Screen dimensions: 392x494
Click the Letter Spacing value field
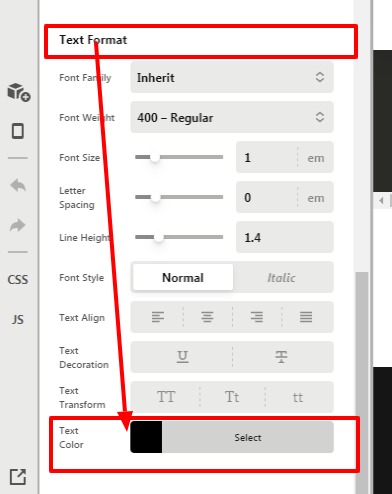click(267, 197)
